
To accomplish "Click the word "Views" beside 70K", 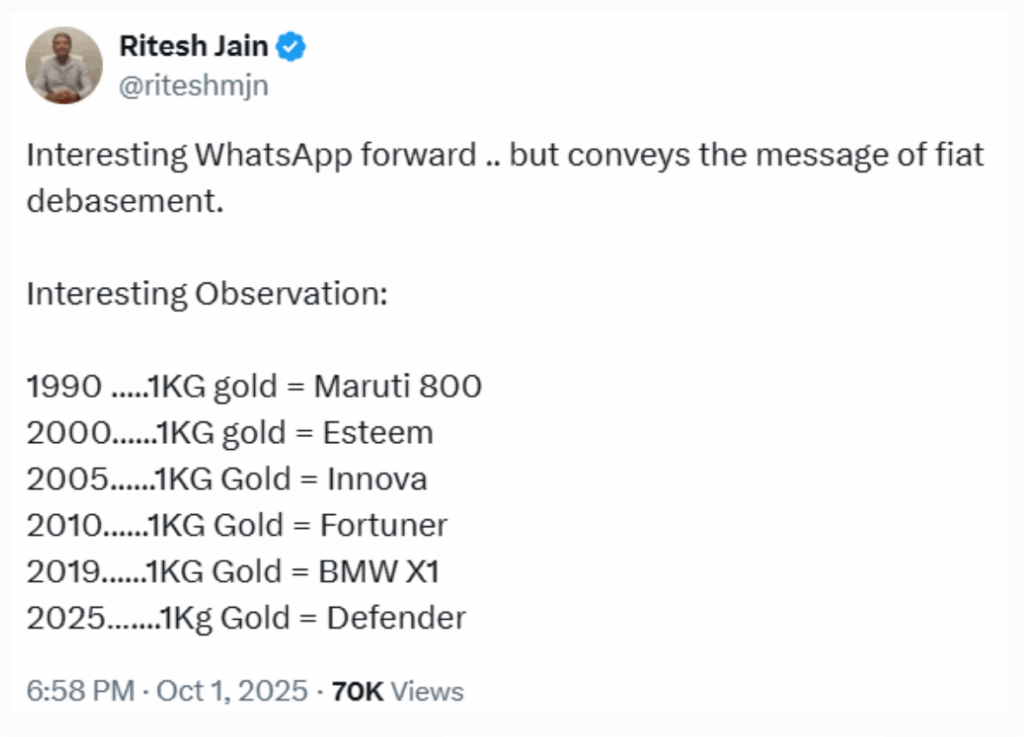I will pos(427,691).
